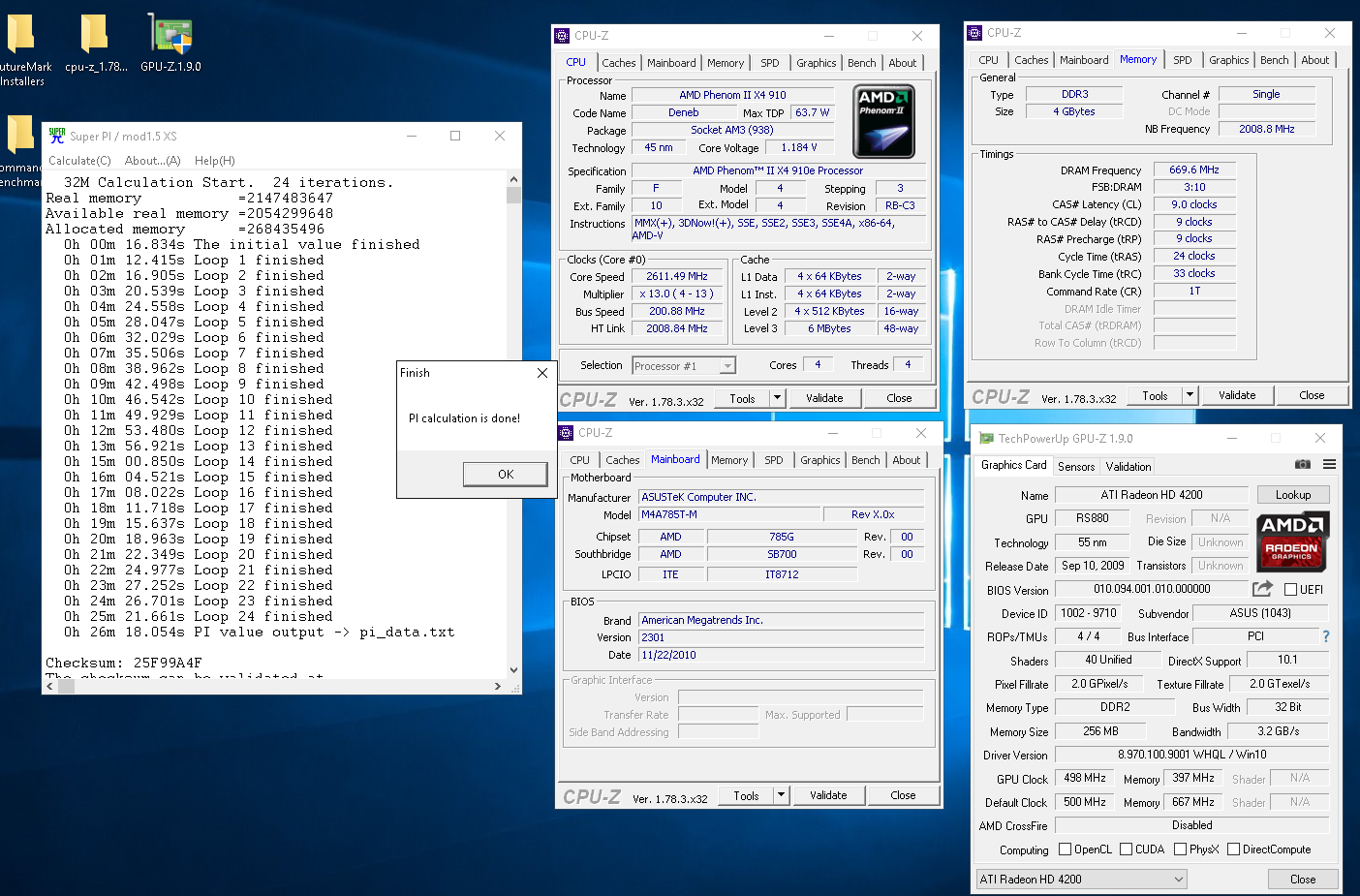Click the Socket AM3 (938) package value

(x=732, y=131)
